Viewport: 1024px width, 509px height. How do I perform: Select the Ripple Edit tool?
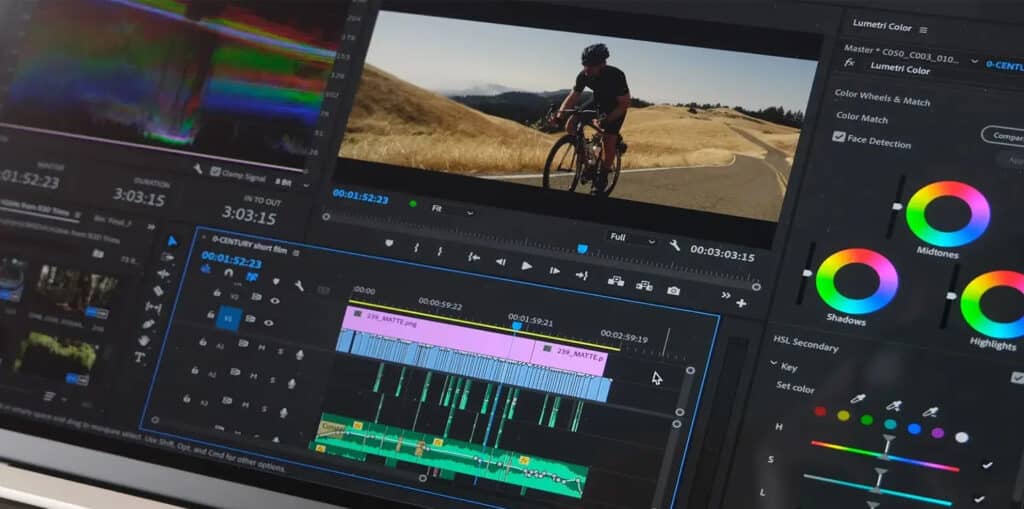[163, 274]
